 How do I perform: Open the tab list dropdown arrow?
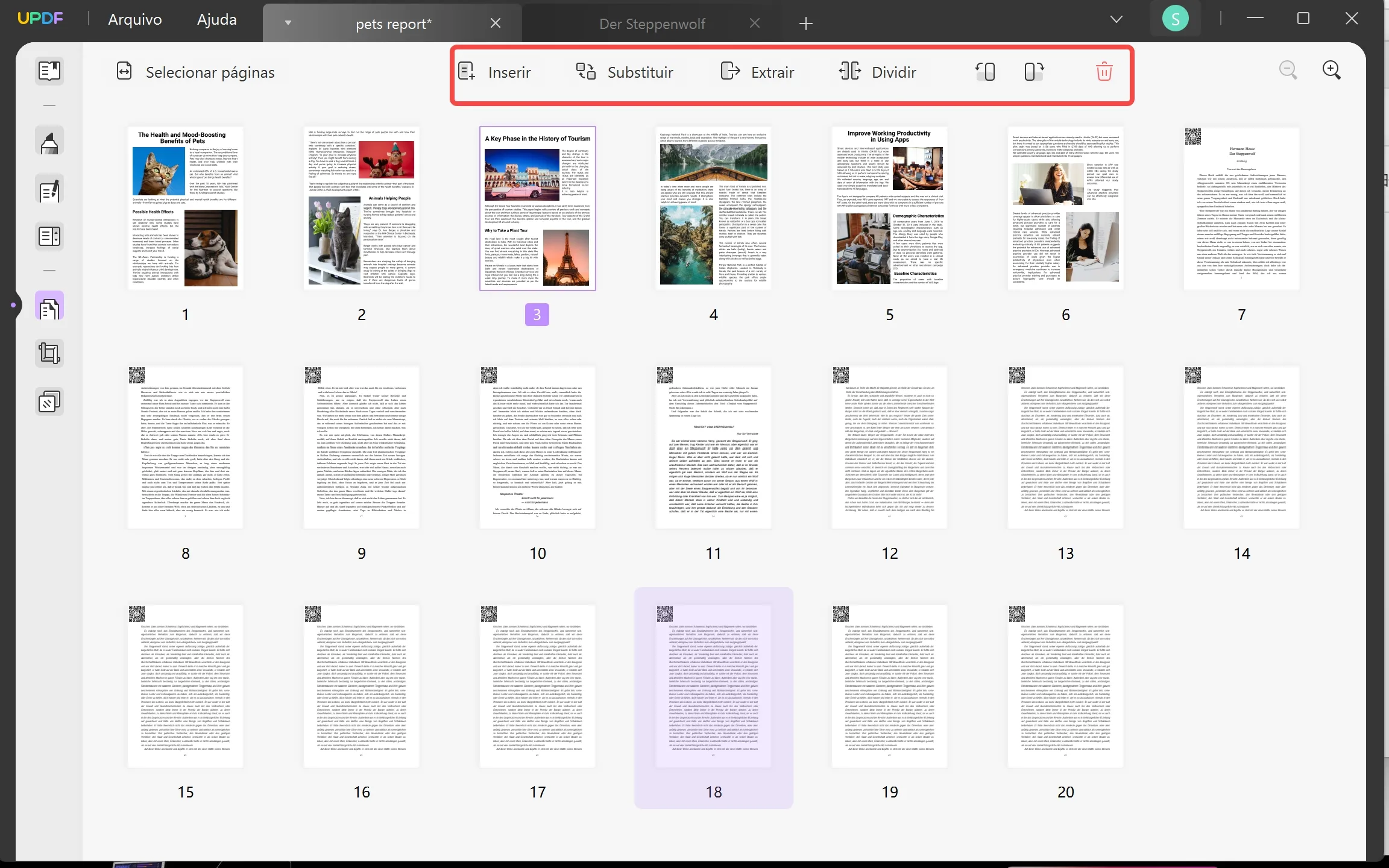pyautogui.click(x=288, y=22)
